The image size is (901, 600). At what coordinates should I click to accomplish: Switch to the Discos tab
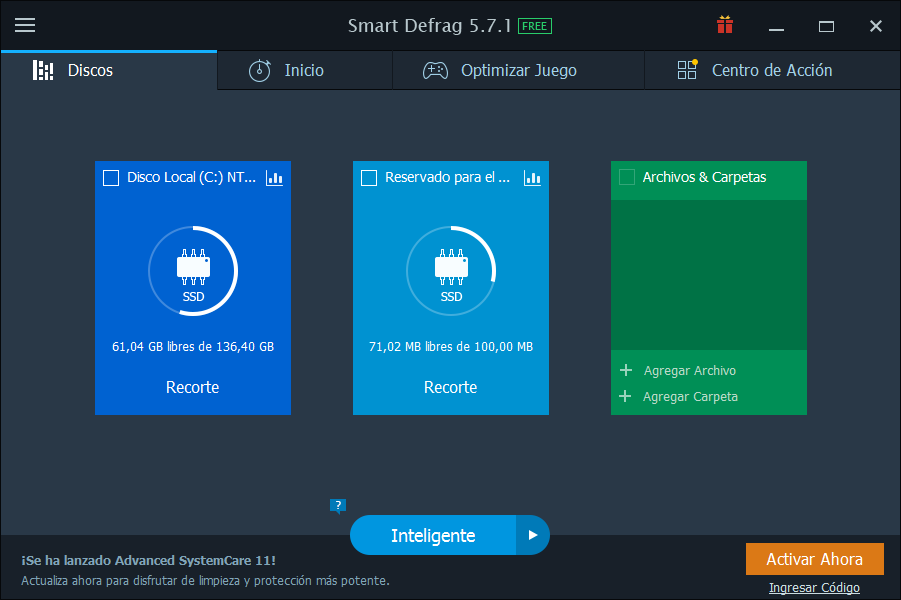point(109,70)
